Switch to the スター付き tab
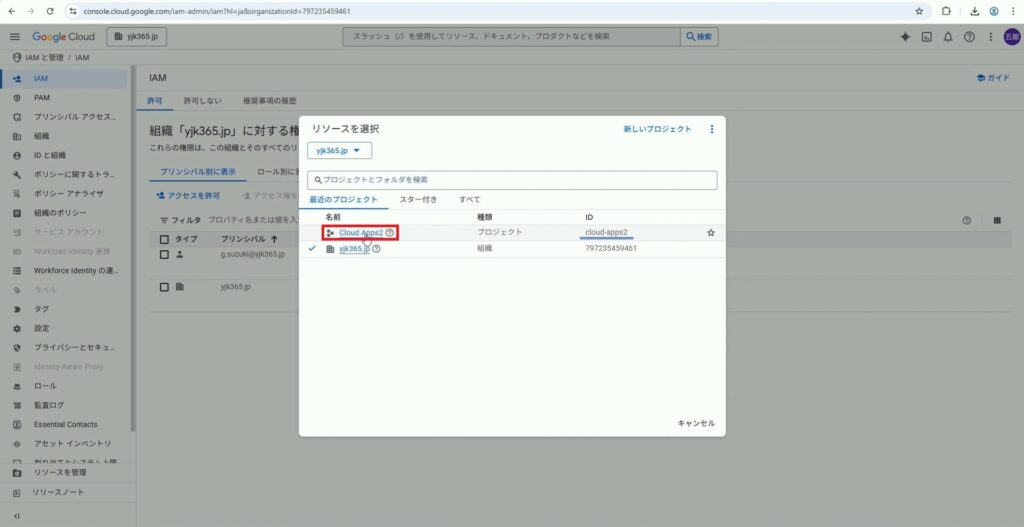1024x527 pixels. pos(417,200)
